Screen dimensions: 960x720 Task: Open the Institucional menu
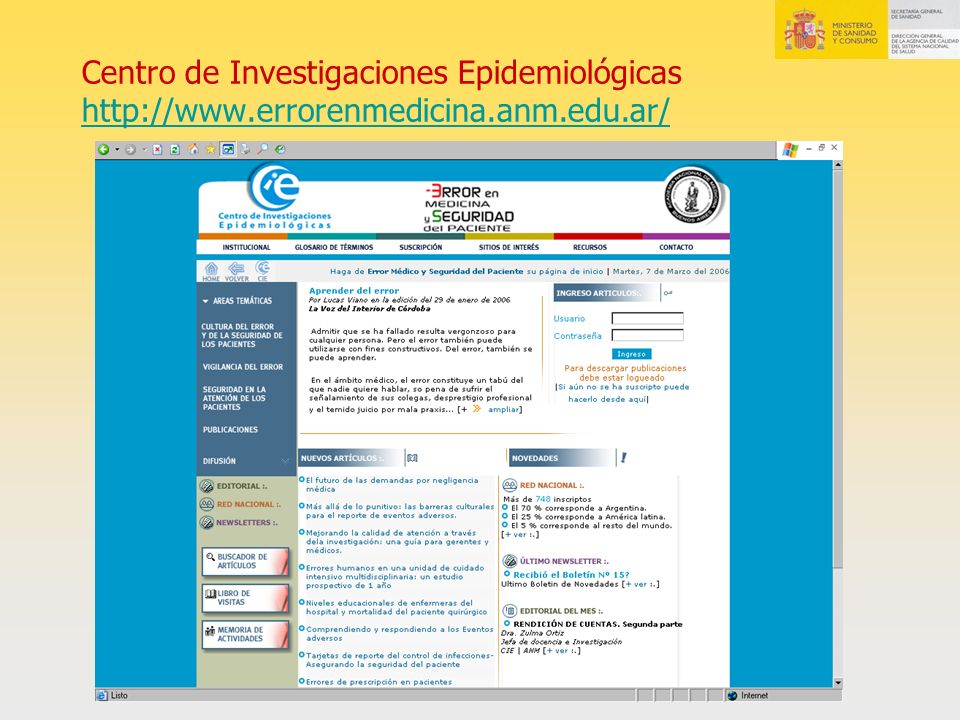click(x=246, y=247)
